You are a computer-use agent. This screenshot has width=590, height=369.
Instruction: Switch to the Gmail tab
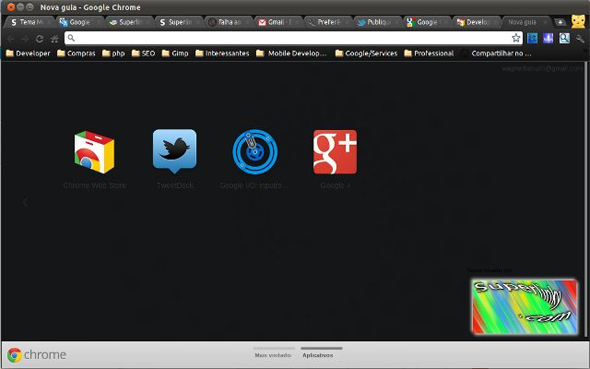tap(278, 22)
